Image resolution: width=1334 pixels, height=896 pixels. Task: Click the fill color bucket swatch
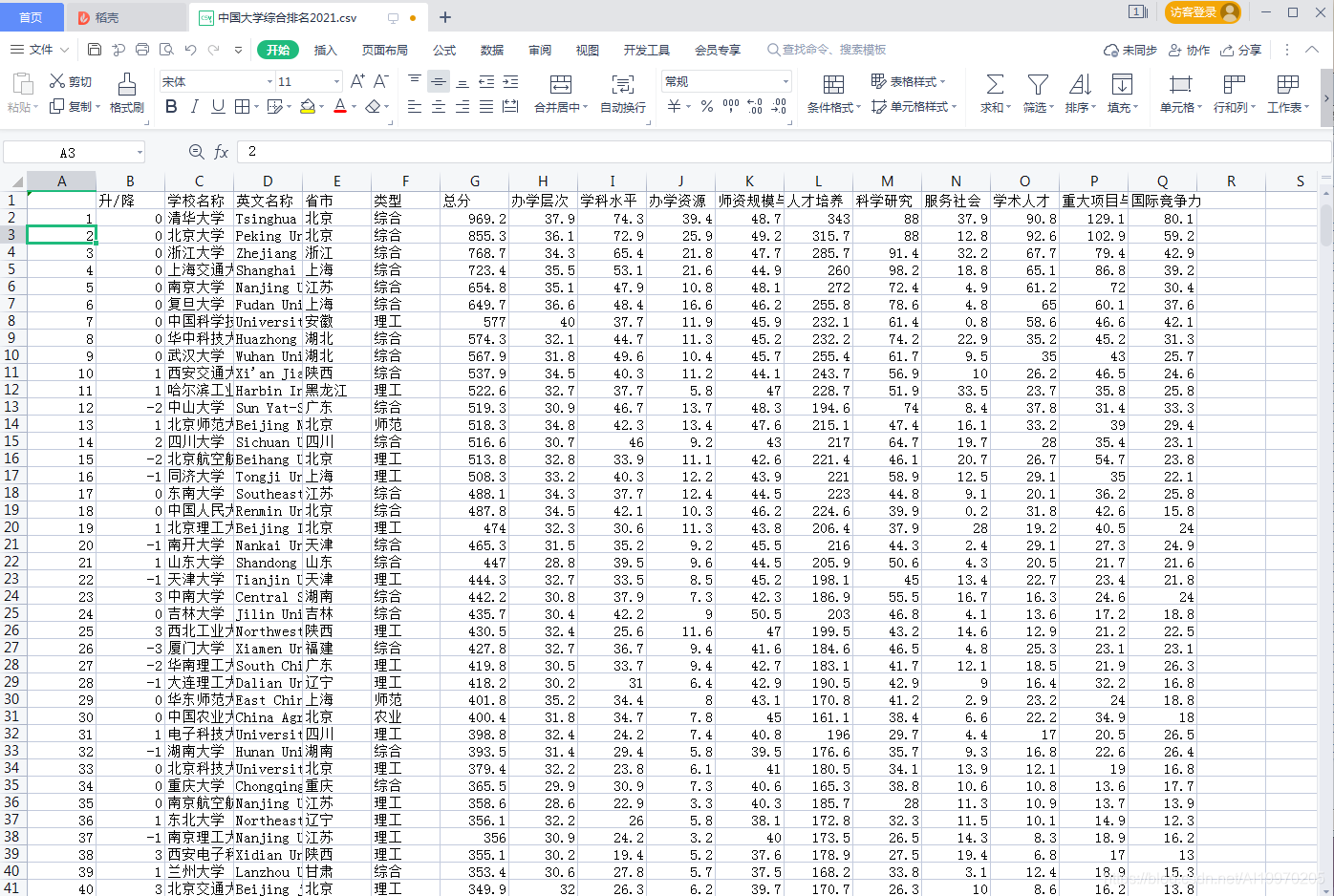(x=307, y=107)
